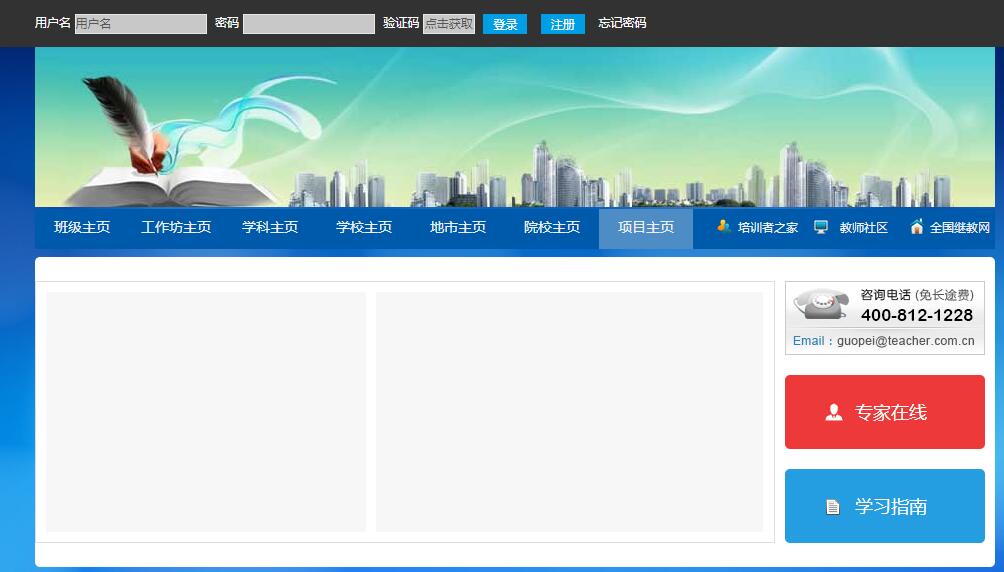This screenshot has height=572, width=1004.
Task: Open the blue 学习指南 button
Action: point(885,506)
